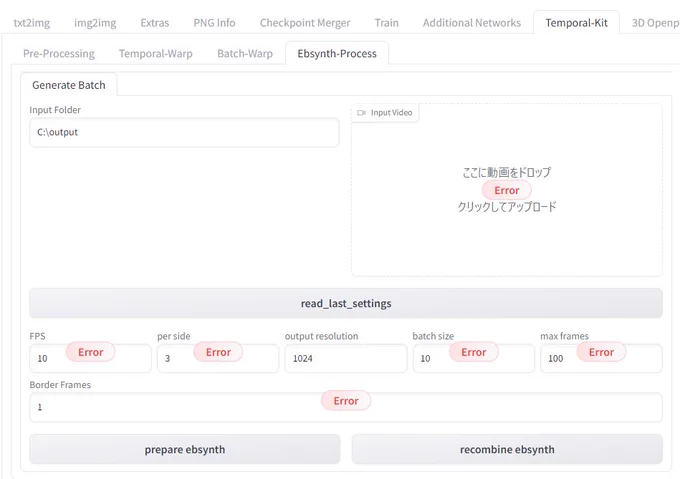Select the Ebsynth-Process sub-tab
This screenshot has height=479, width=680.
point(337,53)
